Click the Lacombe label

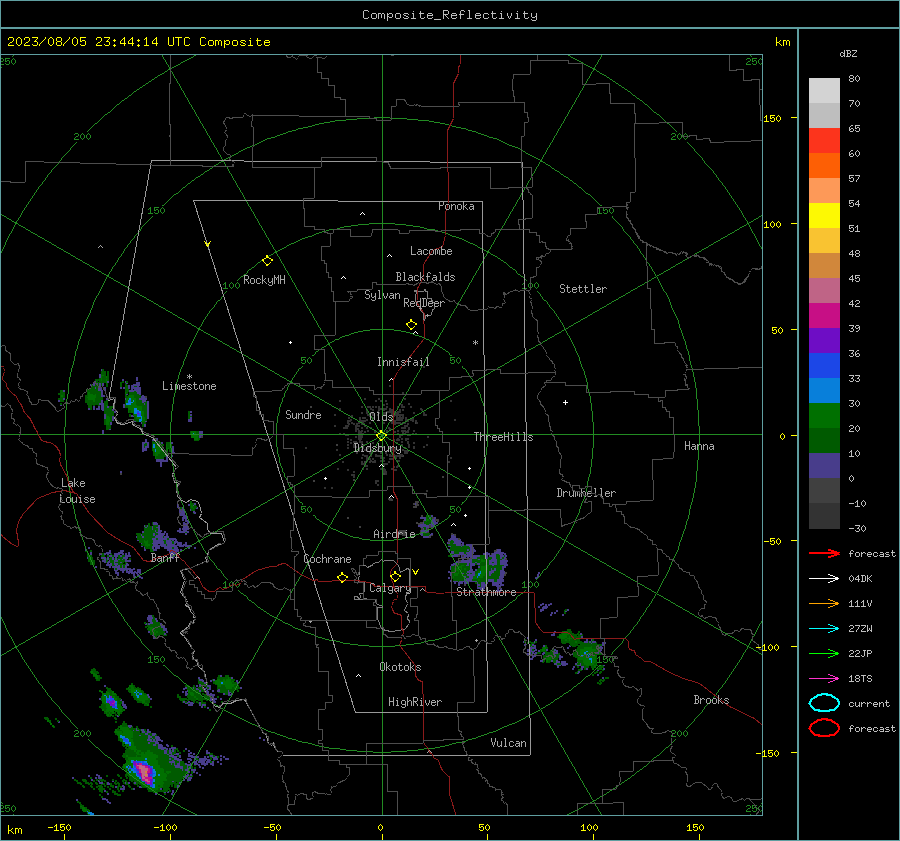431,251
